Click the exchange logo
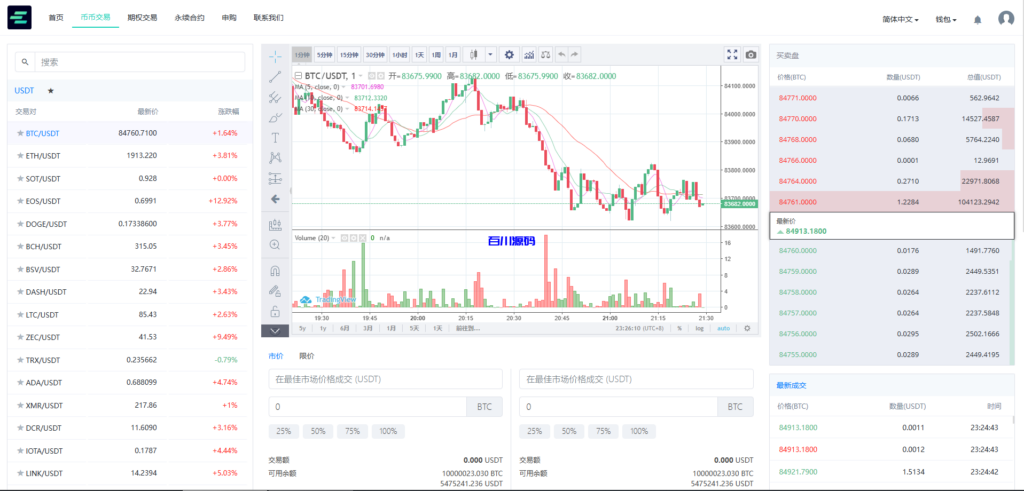The height and width of the screenshot is (491, 1024). [x=19, y=18]
